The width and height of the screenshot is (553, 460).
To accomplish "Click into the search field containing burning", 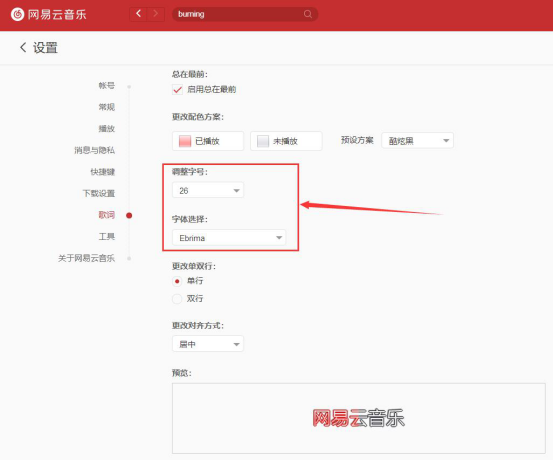I will (245, 14).
